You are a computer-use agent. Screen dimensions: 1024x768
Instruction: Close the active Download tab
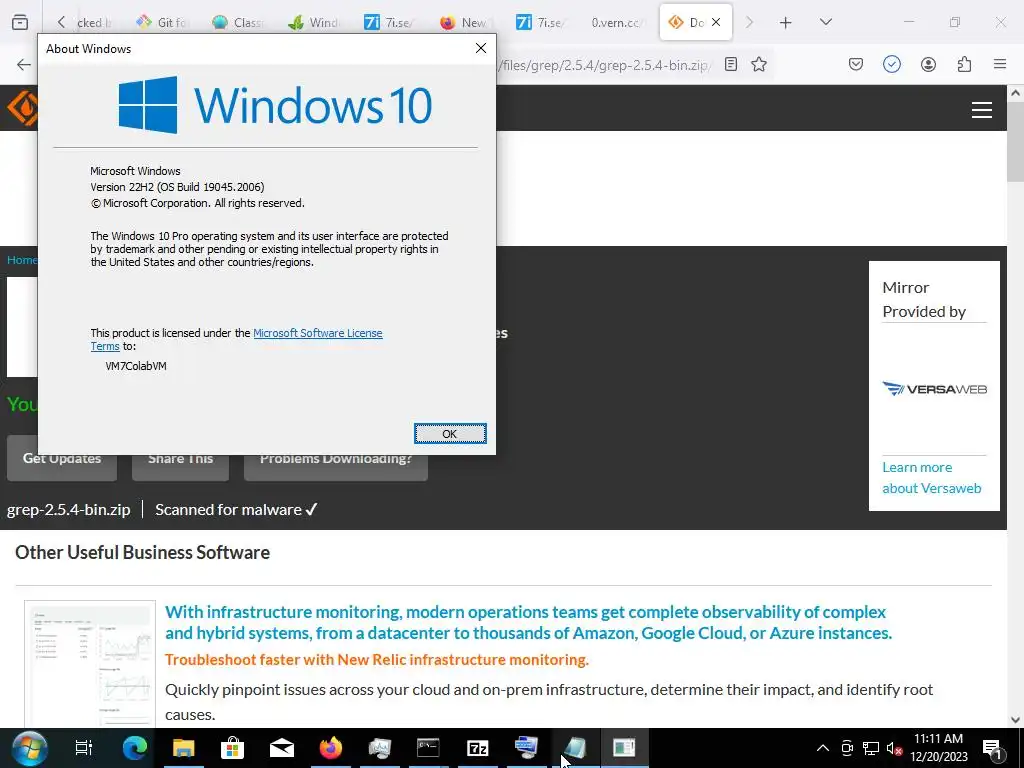point(716,22)
